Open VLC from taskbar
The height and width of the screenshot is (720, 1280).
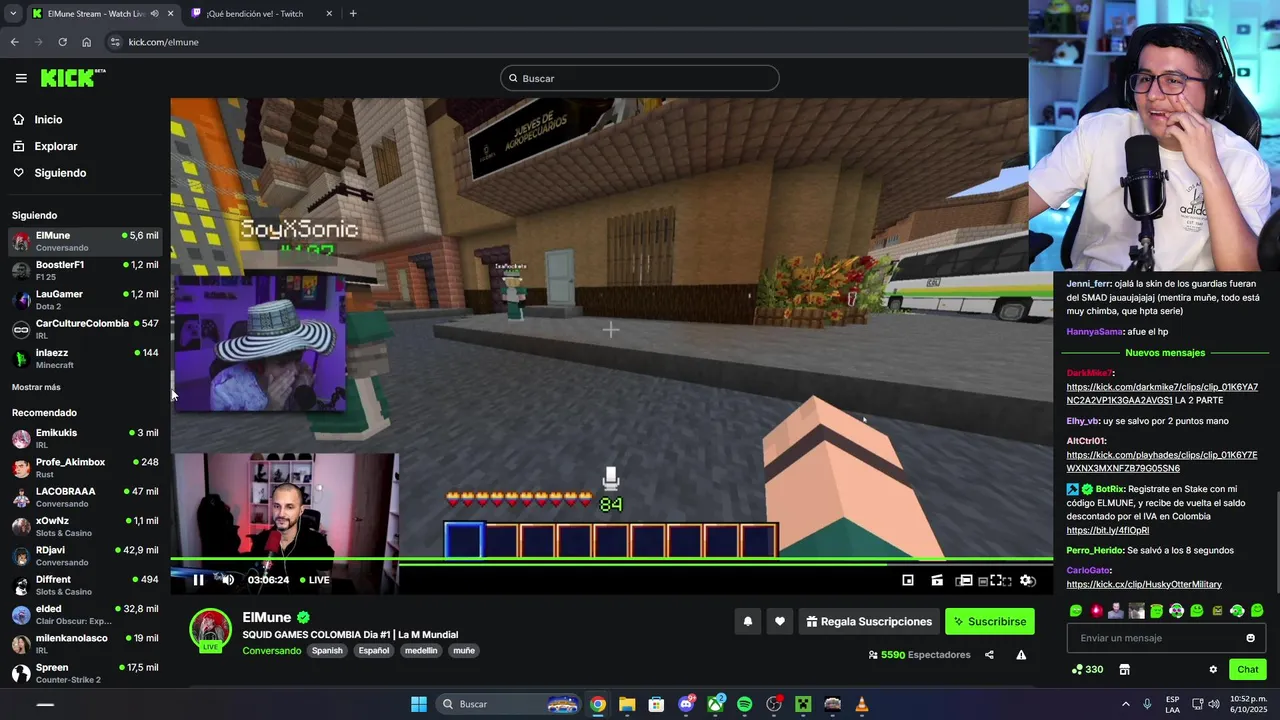click(x=862, y=704)
